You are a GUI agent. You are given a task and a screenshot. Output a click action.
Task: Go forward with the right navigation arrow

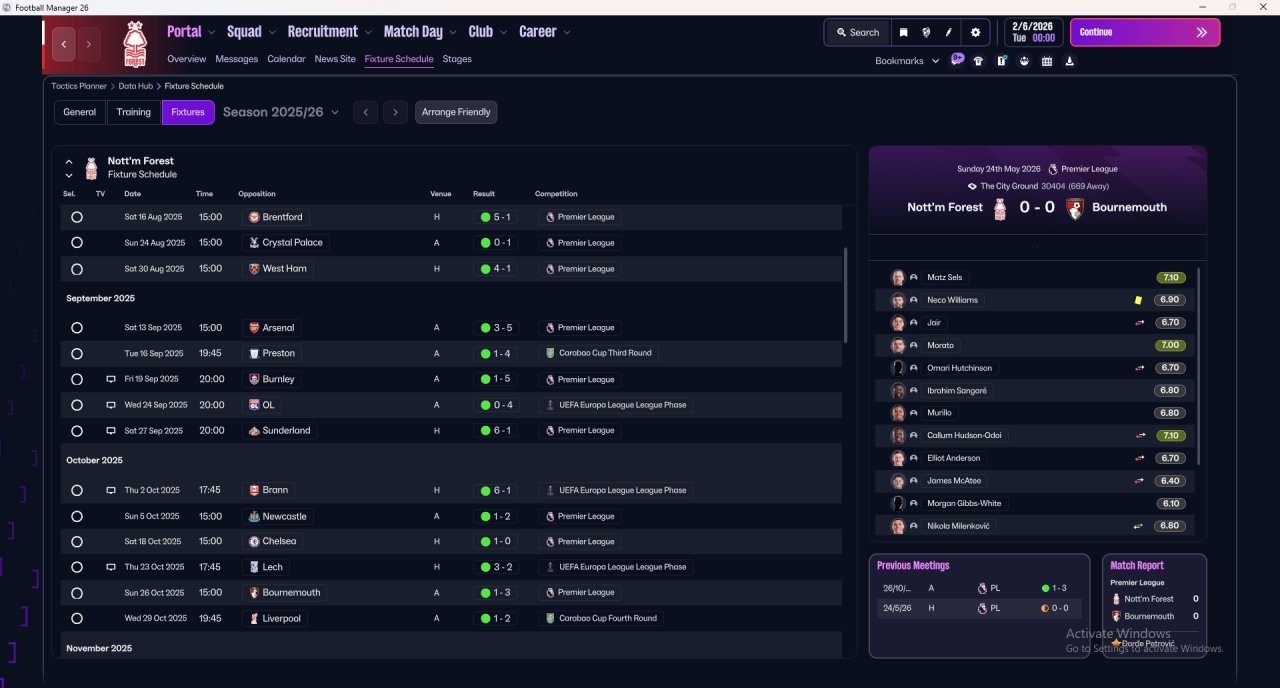(x=89, y=44)
